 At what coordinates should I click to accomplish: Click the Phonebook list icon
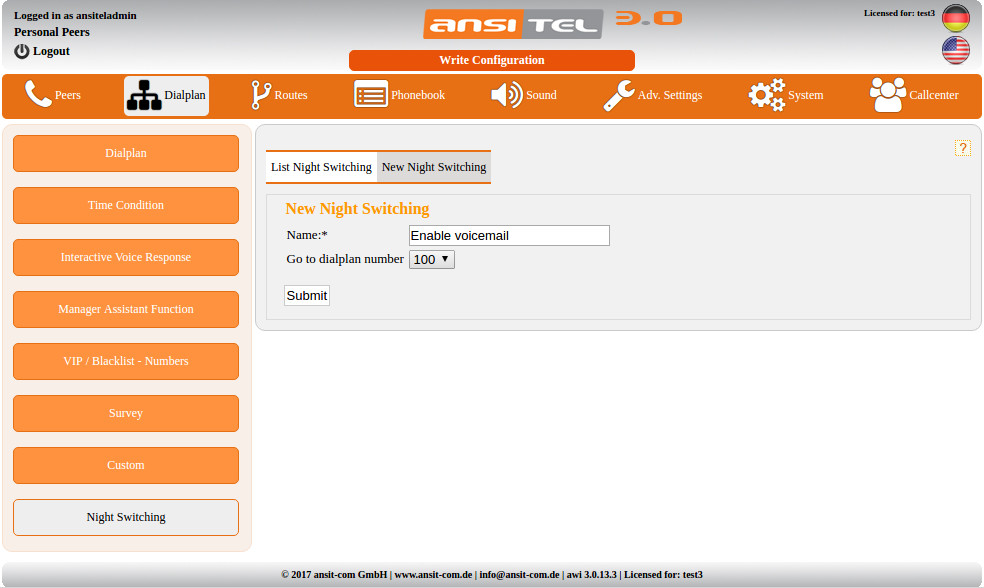[x=371, y=95]
